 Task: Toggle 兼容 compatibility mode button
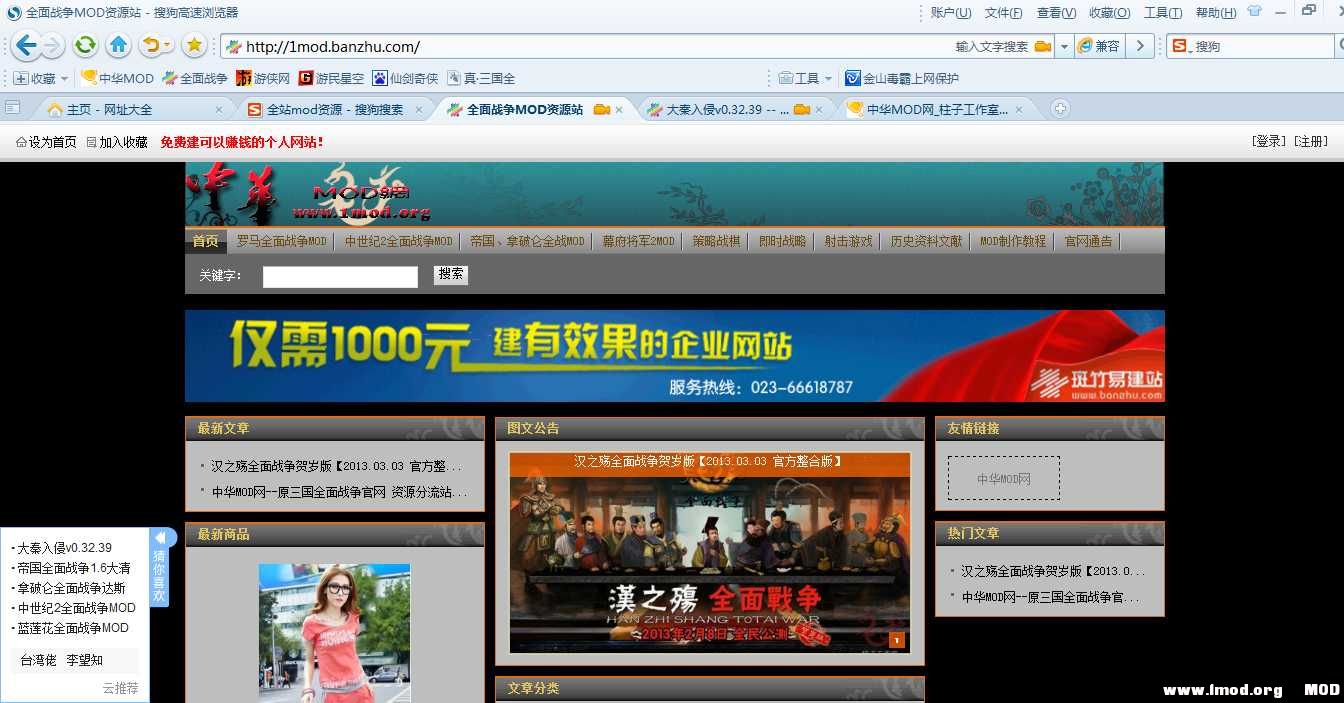tap(1098, 46)
